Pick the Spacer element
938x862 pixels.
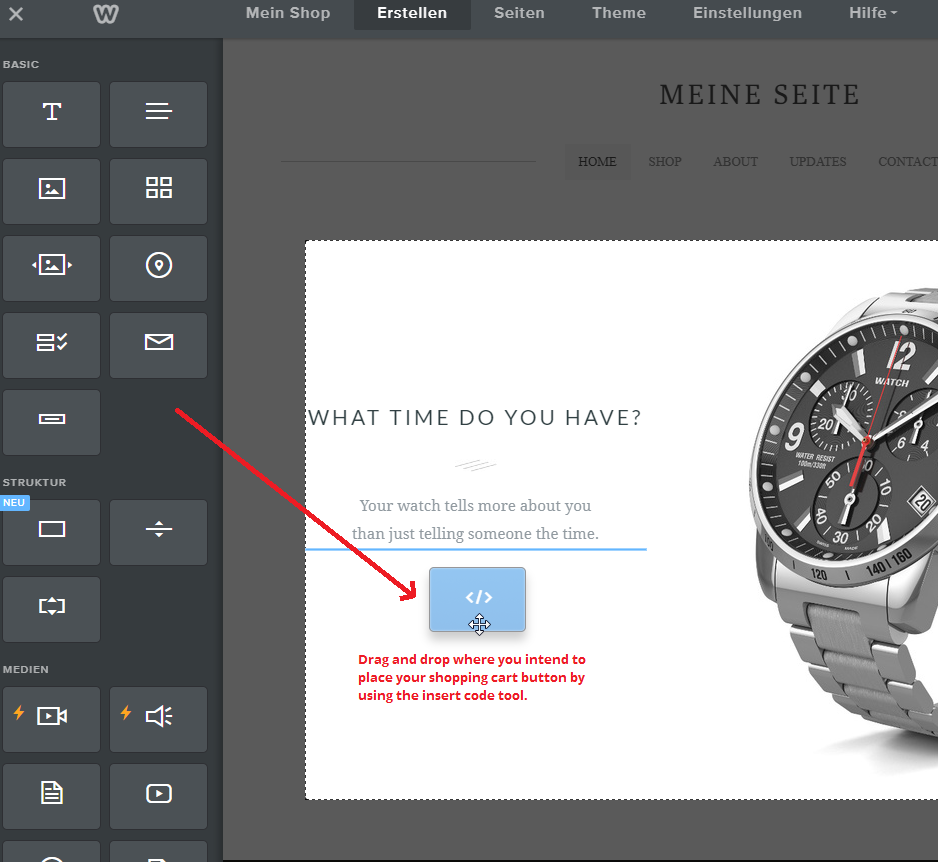(51, 609)
